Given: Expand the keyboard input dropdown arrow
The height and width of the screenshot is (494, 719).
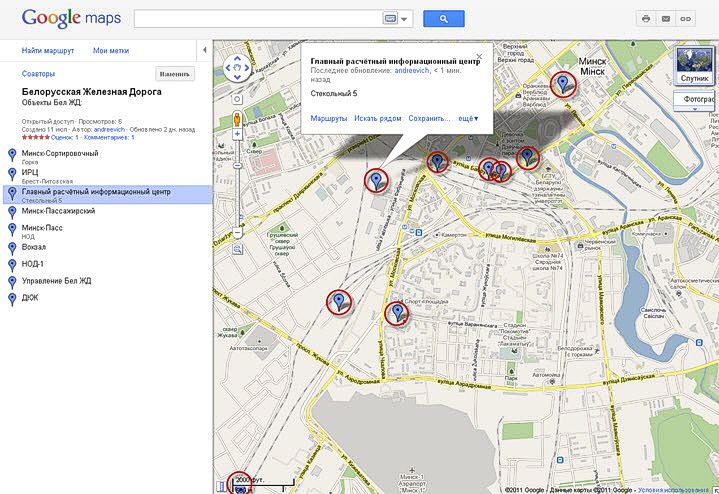Looking at the screenshot, I should (x=404, y=19).
